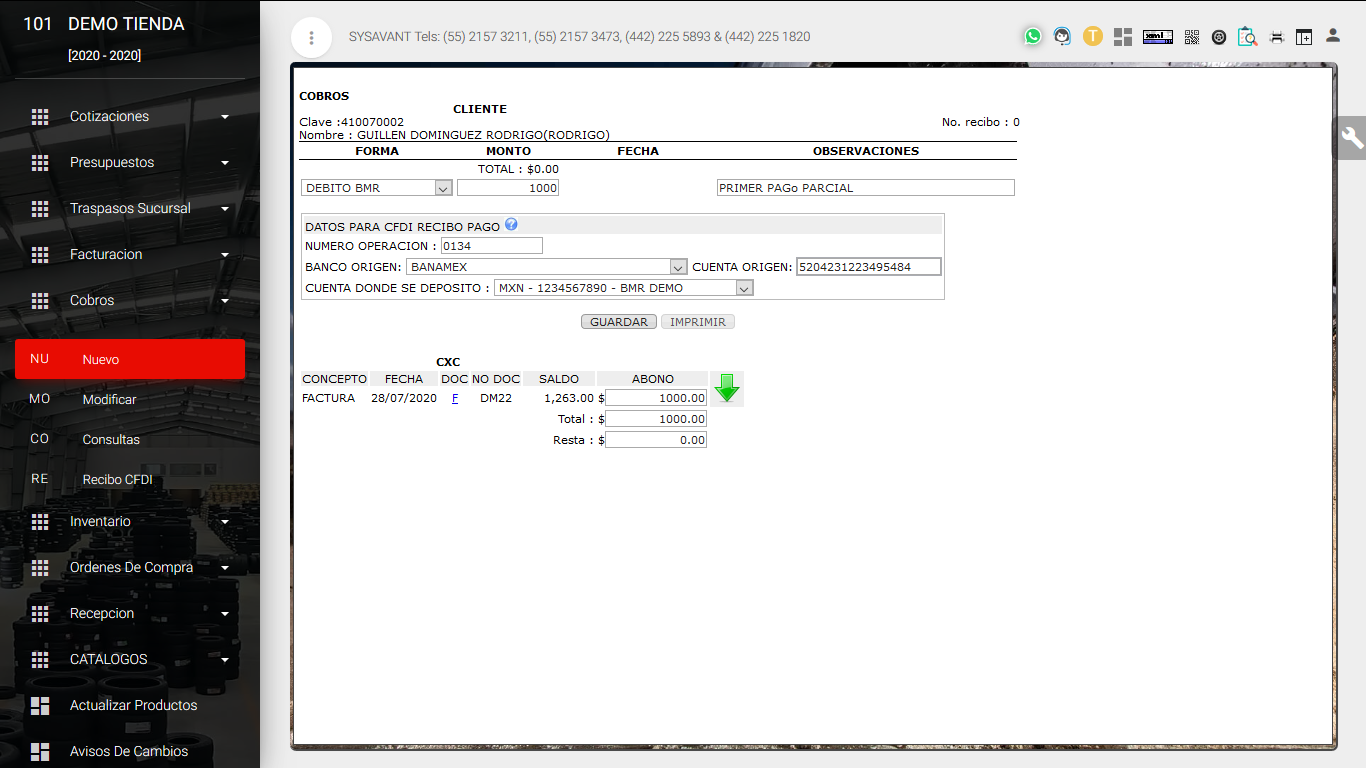1366x768 pixels.
Task: Expand the Recepcion menu
Action: tap(225, 614)
